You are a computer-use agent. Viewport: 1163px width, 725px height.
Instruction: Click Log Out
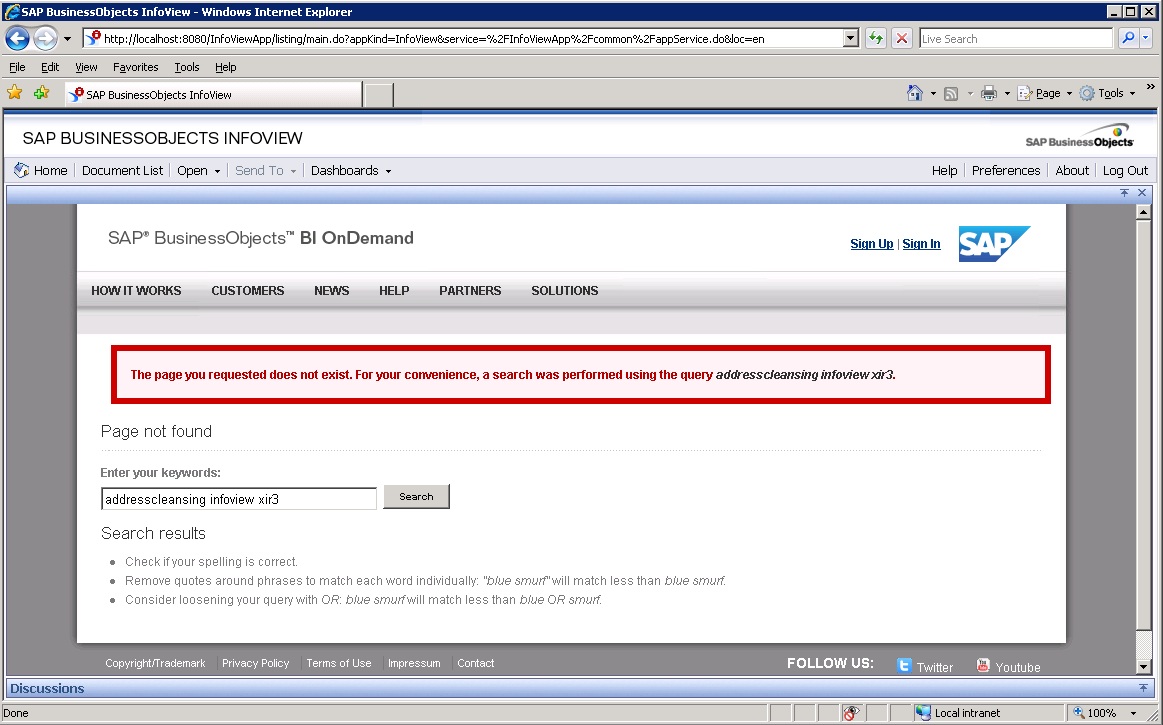pyautogui.click(x=1125, y=170)
